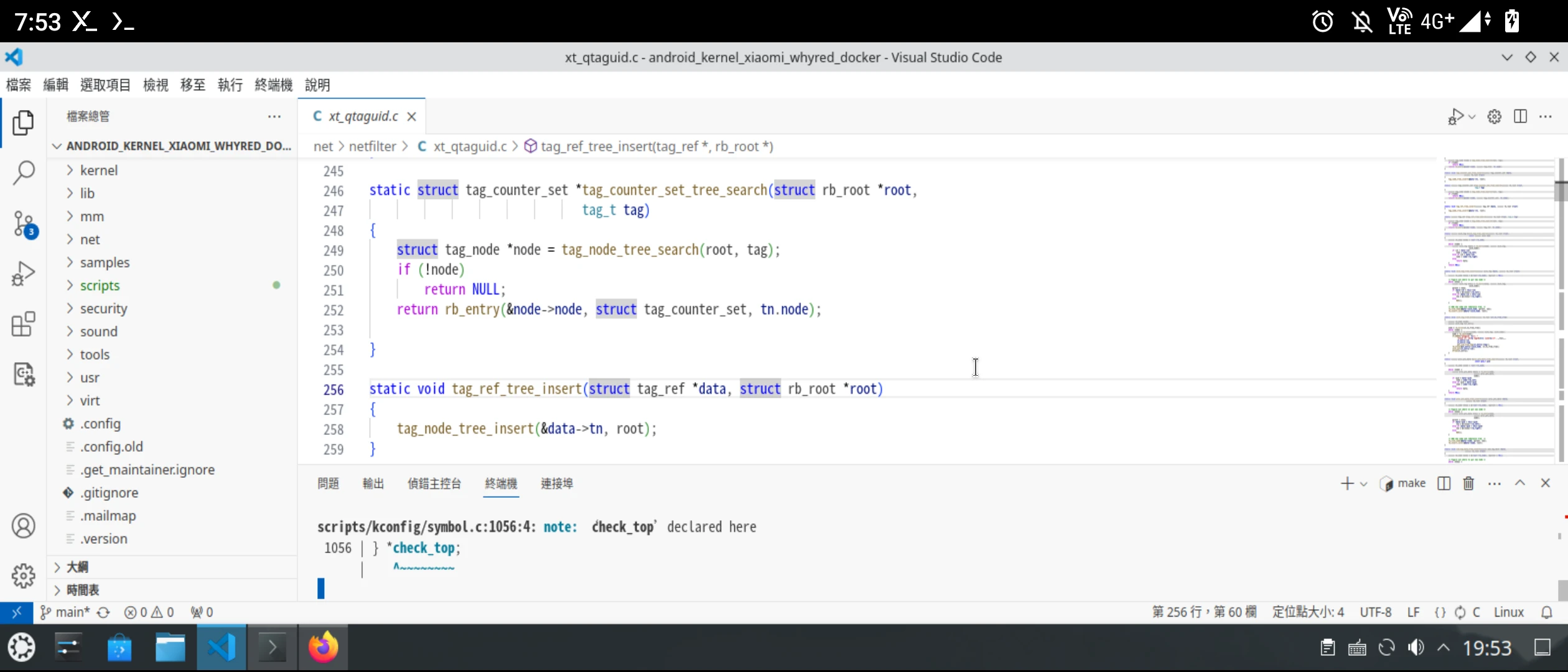
Task: Open the 終端機 menu in menu bar
Action: click(x=273, y=85)
